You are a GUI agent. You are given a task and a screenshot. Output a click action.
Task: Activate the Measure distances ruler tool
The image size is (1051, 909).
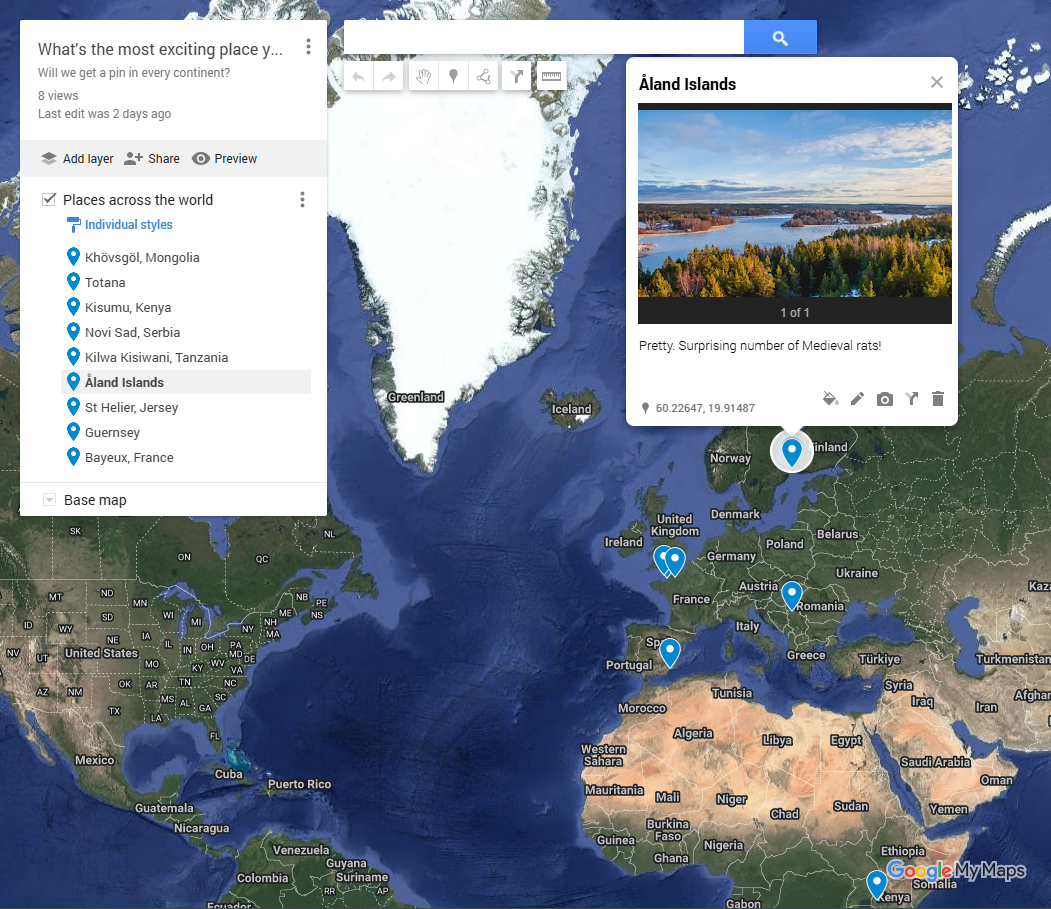tap(551, 77)
